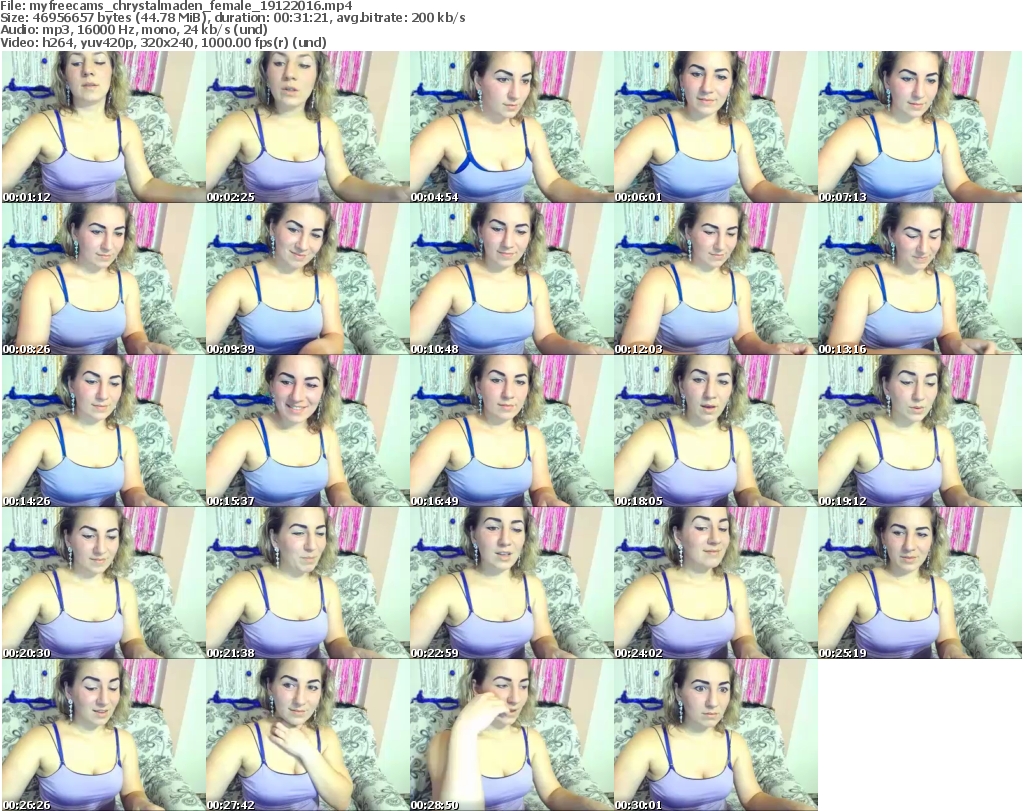The height and width of the screenshot is (811, 1024).
Task: Choose the thumbnail stamped 00:28:50
Action: (x=511, y=735)
